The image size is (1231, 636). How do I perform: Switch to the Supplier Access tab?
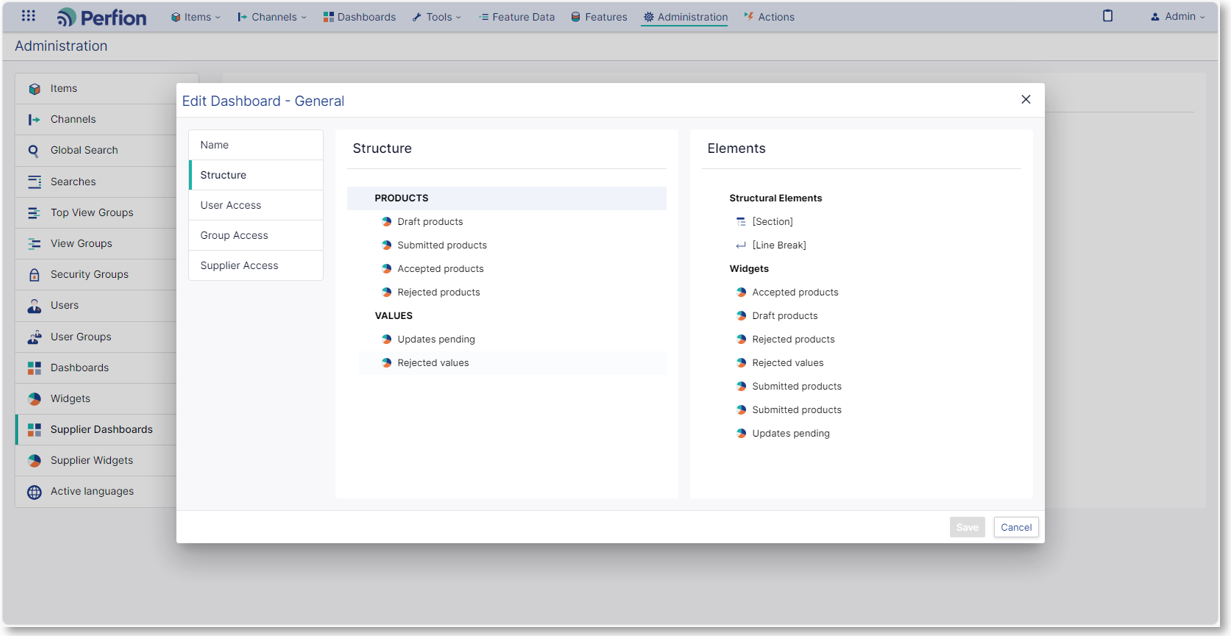(256, 265)
